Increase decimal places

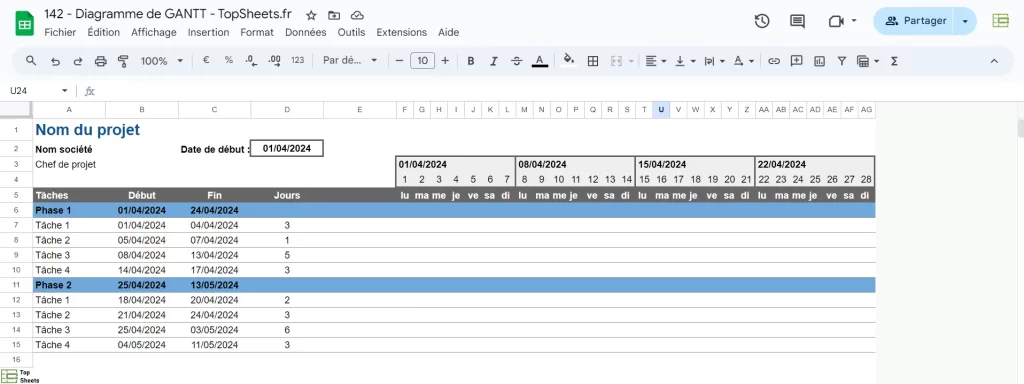click(x=275, y=60)
